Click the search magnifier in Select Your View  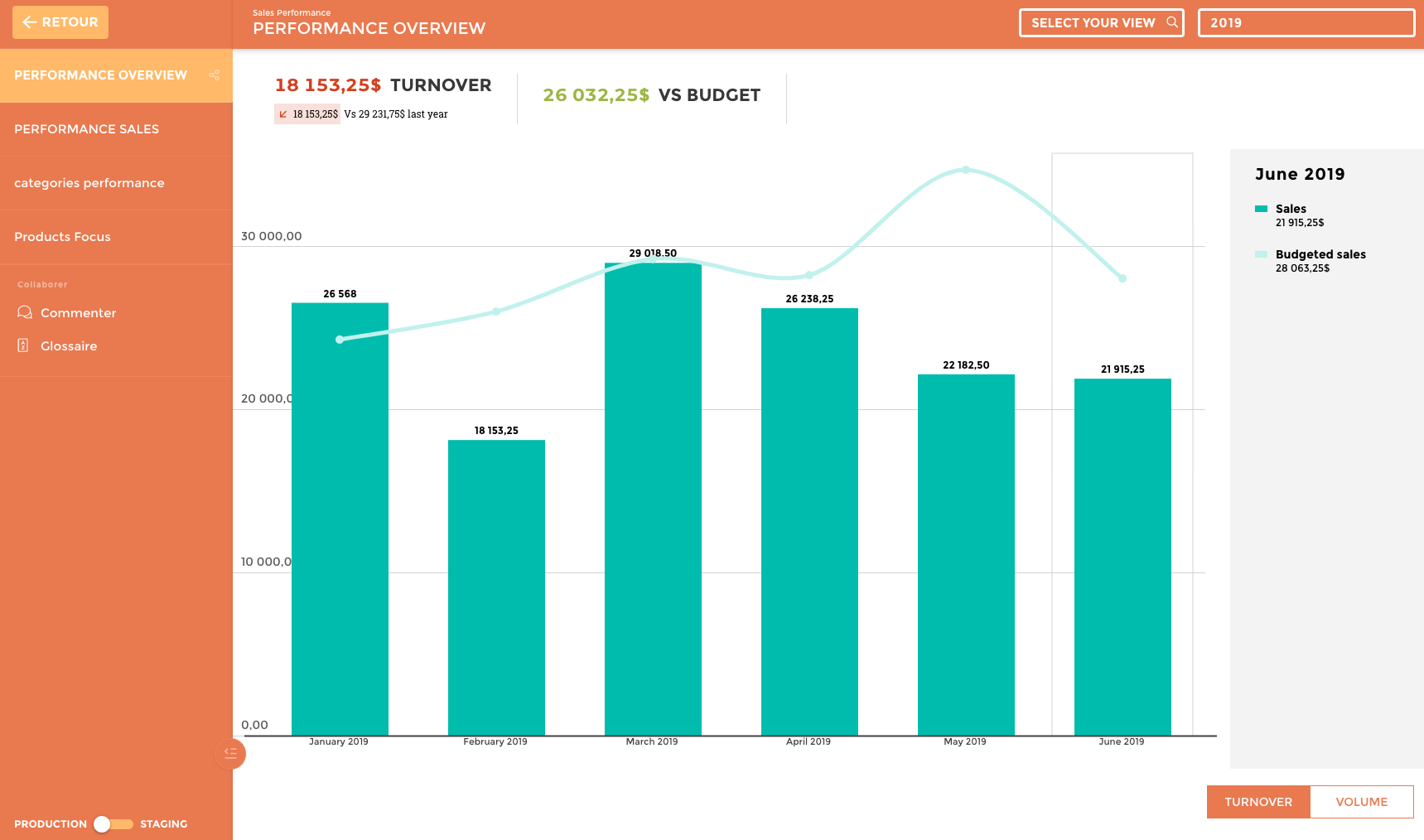1171,22
